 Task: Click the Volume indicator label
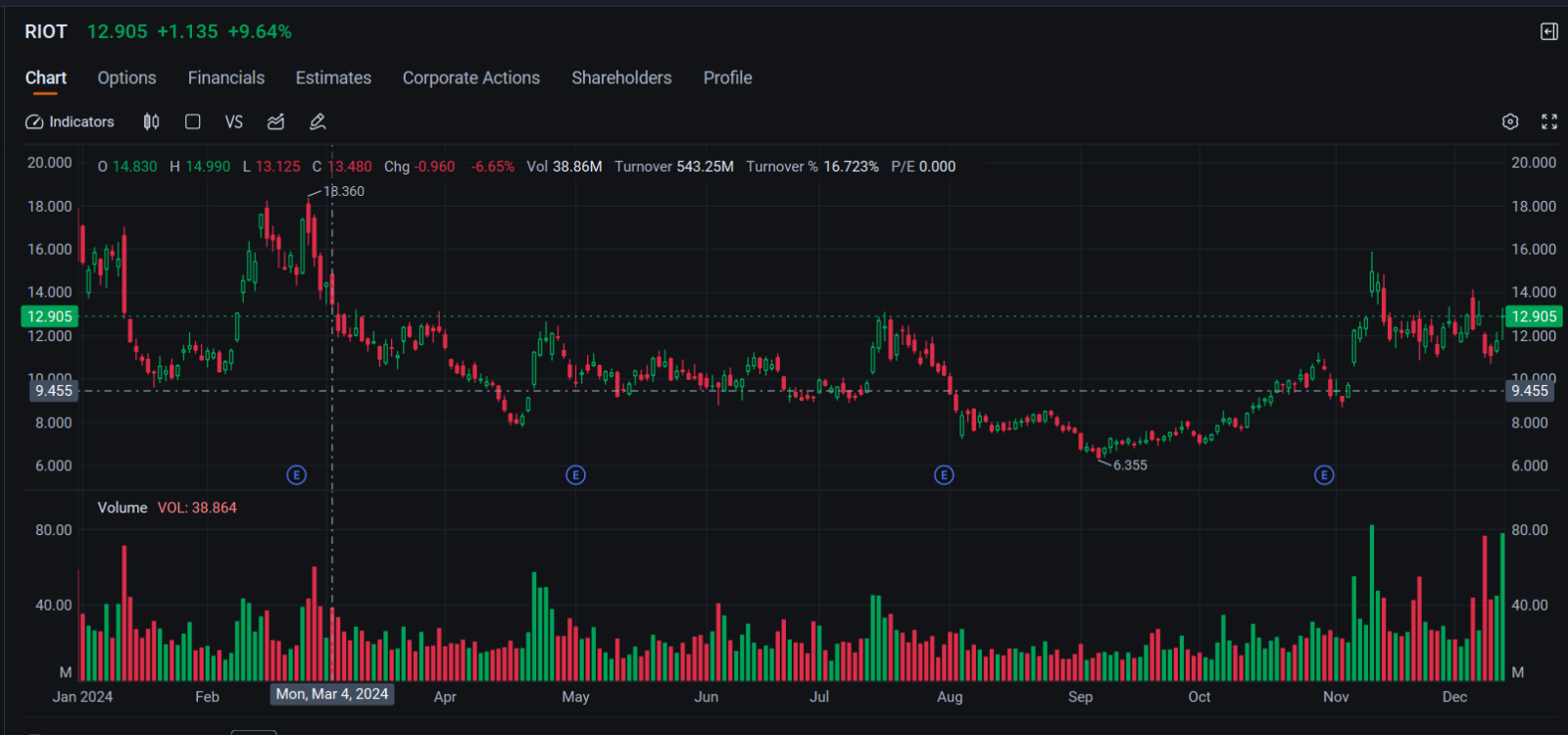coord(122,508)
